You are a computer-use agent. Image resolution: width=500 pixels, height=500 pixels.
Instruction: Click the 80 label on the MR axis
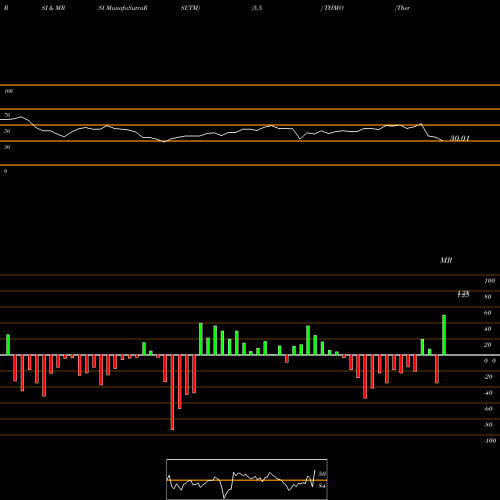487,297
